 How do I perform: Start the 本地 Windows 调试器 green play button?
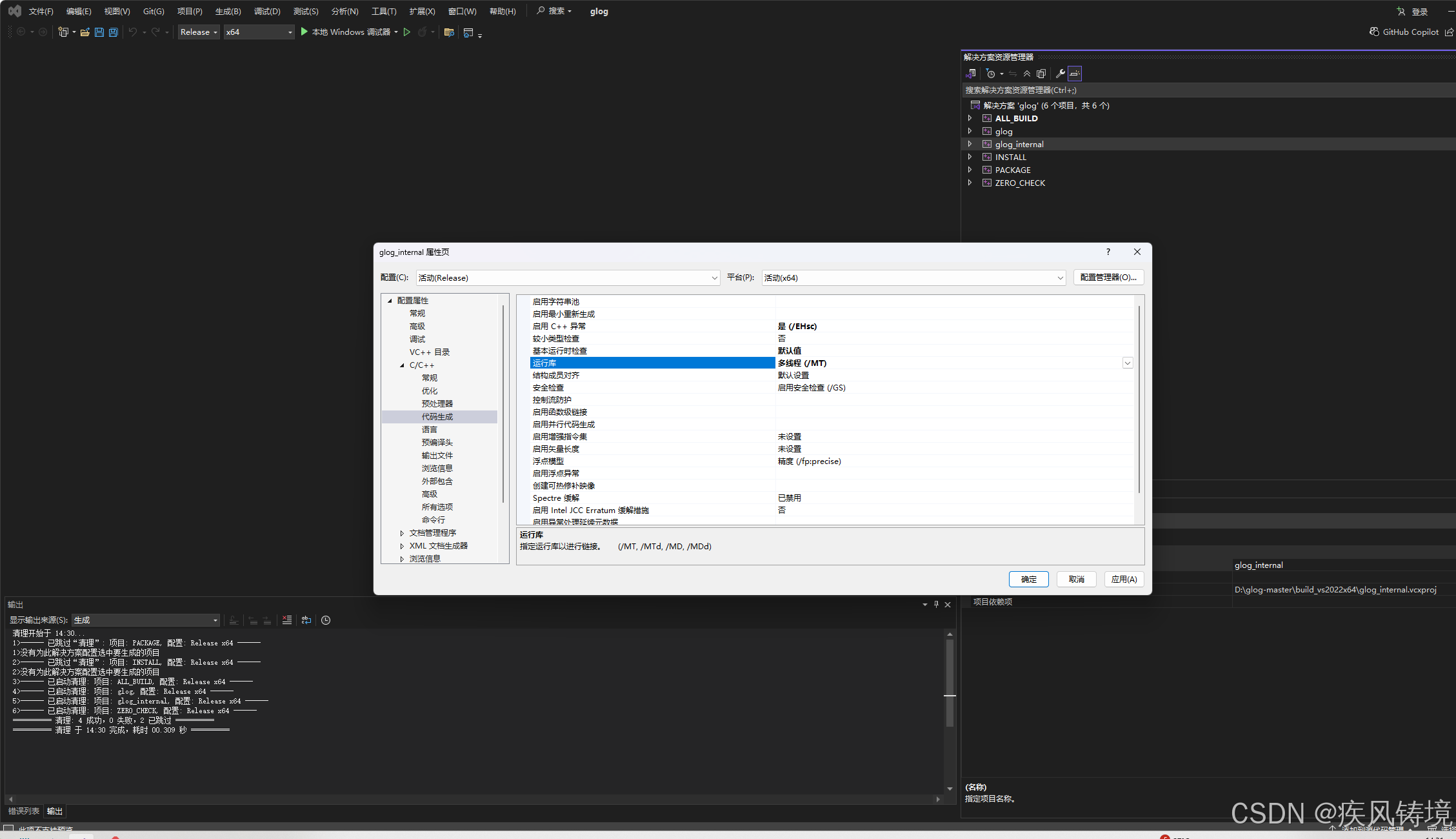304,32
